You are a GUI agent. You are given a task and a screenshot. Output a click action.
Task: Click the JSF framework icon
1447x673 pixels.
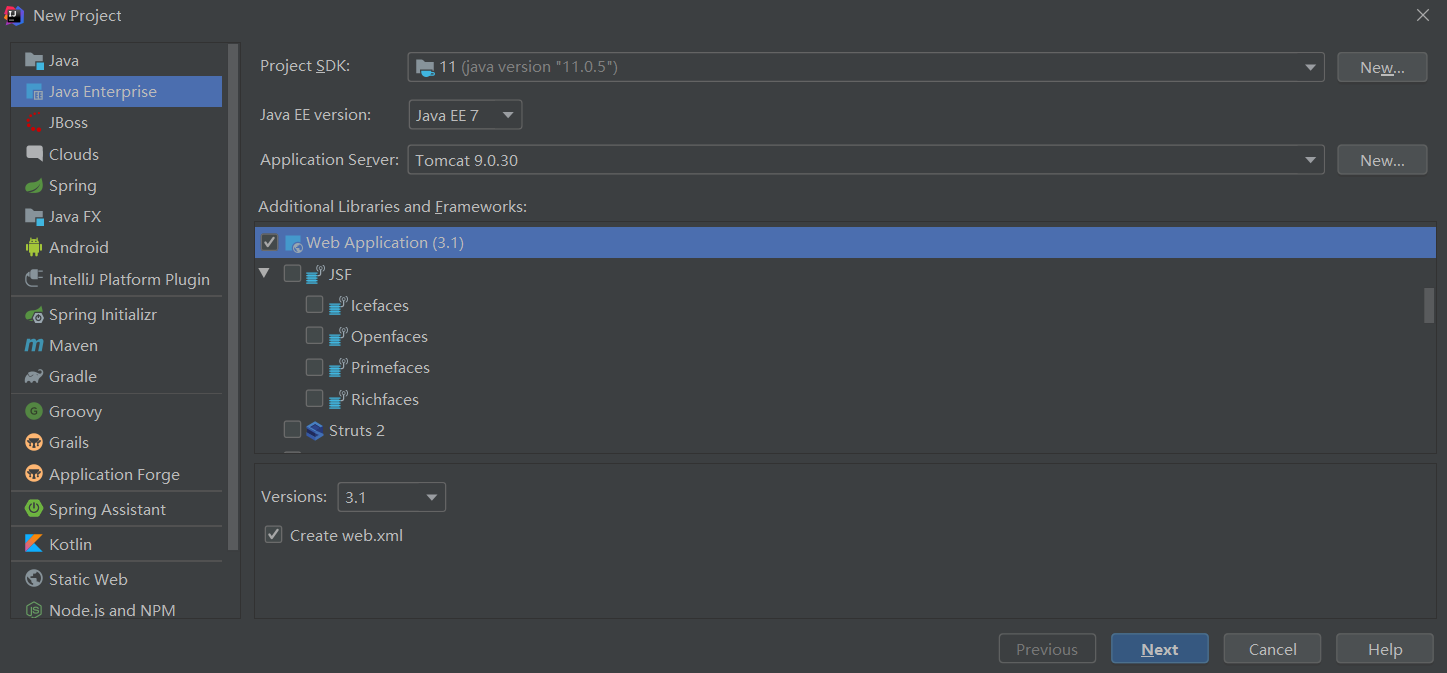click(x=316, y=274)
